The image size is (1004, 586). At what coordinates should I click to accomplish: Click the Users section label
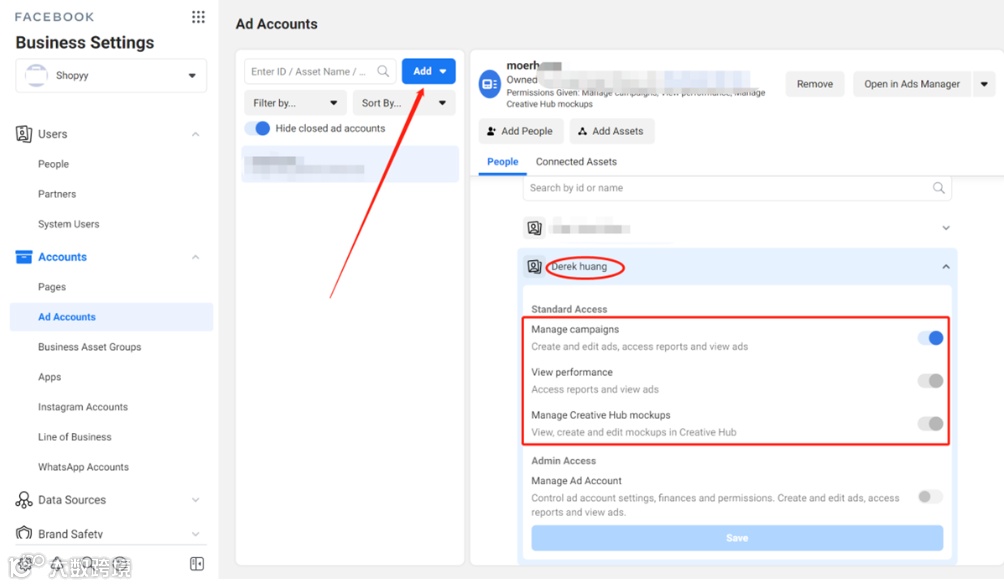coord(53,134)
